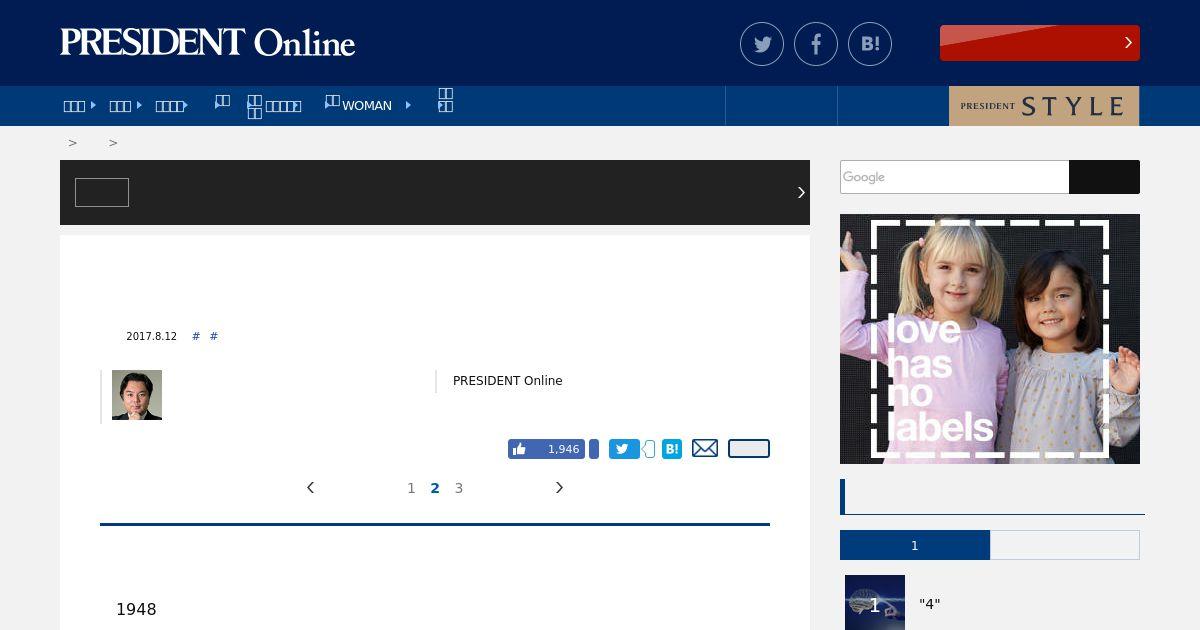Click the Hatena B! icon in the header
Screen dimensions: 1200x630
tap(870, 44)
